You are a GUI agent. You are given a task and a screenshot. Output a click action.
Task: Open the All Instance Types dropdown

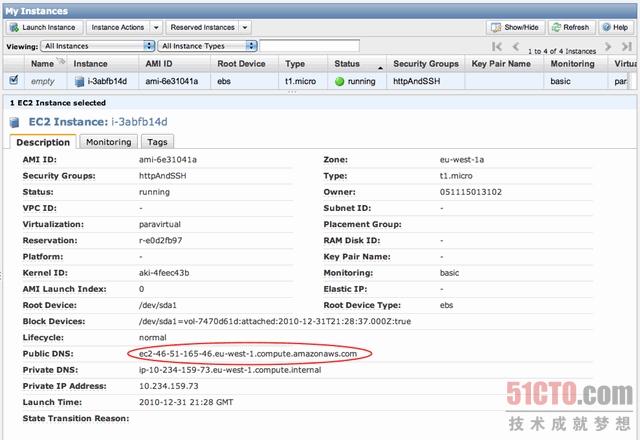[207, 46]
